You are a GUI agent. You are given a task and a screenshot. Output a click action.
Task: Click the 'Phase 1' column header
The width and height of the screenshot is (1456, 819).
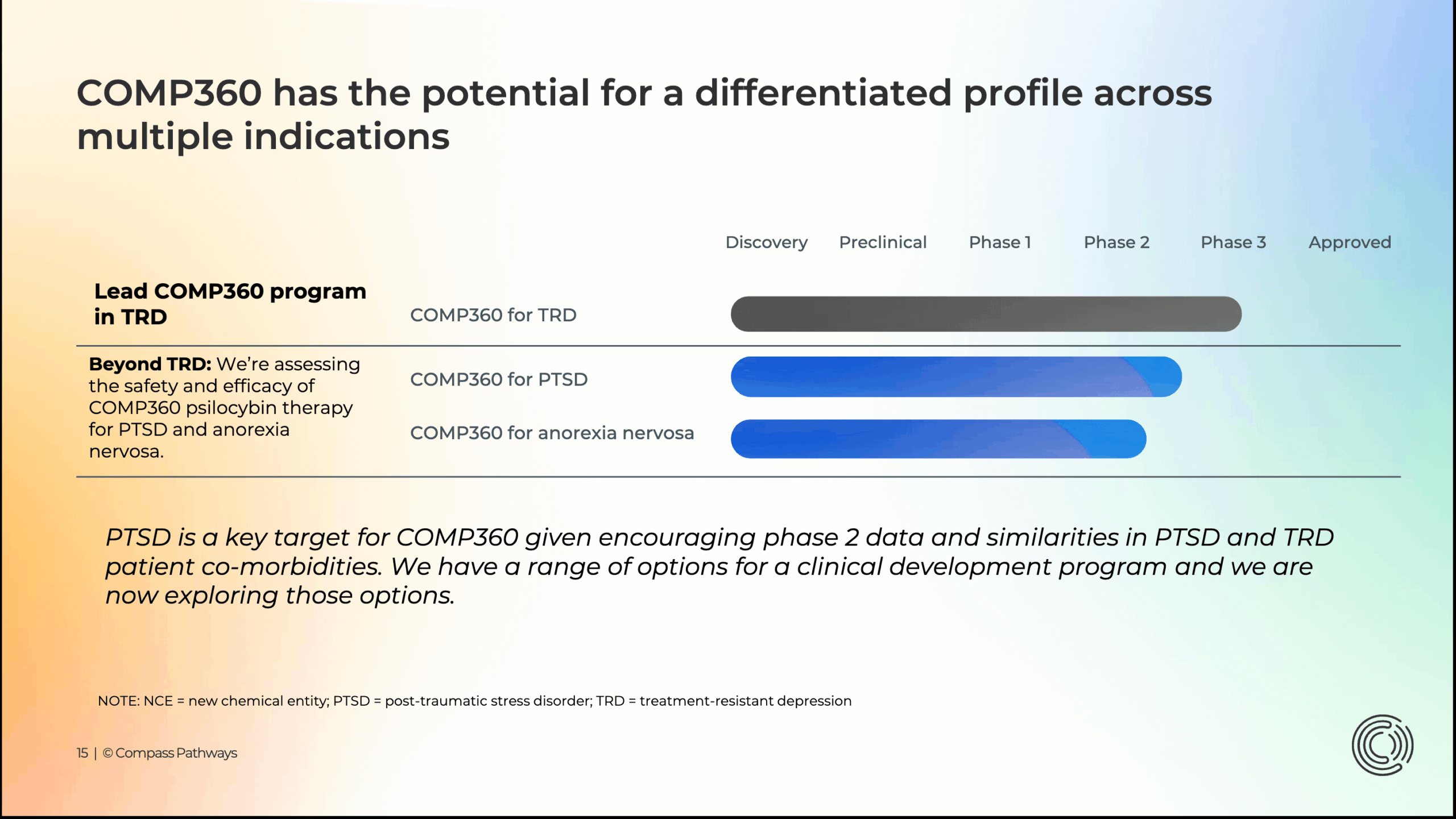[x=1000, y=242]
